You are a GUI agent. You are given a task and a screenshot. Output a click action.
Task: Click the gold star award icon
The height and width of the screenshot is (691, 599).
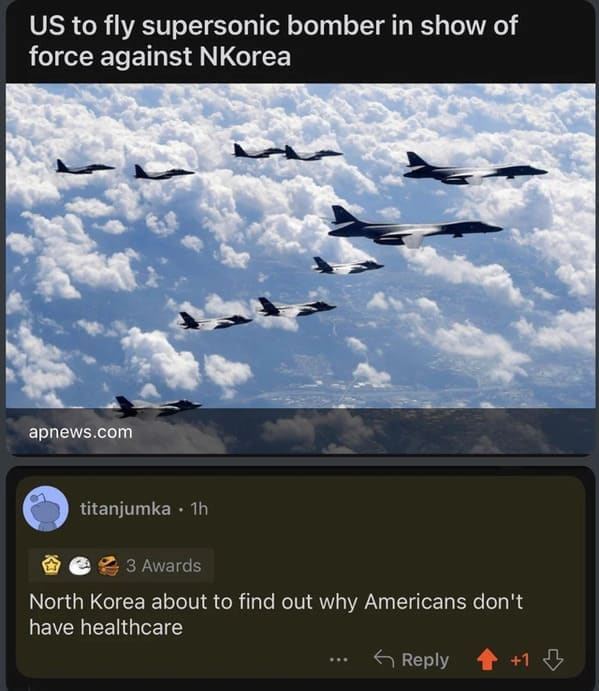click(51, 565)
